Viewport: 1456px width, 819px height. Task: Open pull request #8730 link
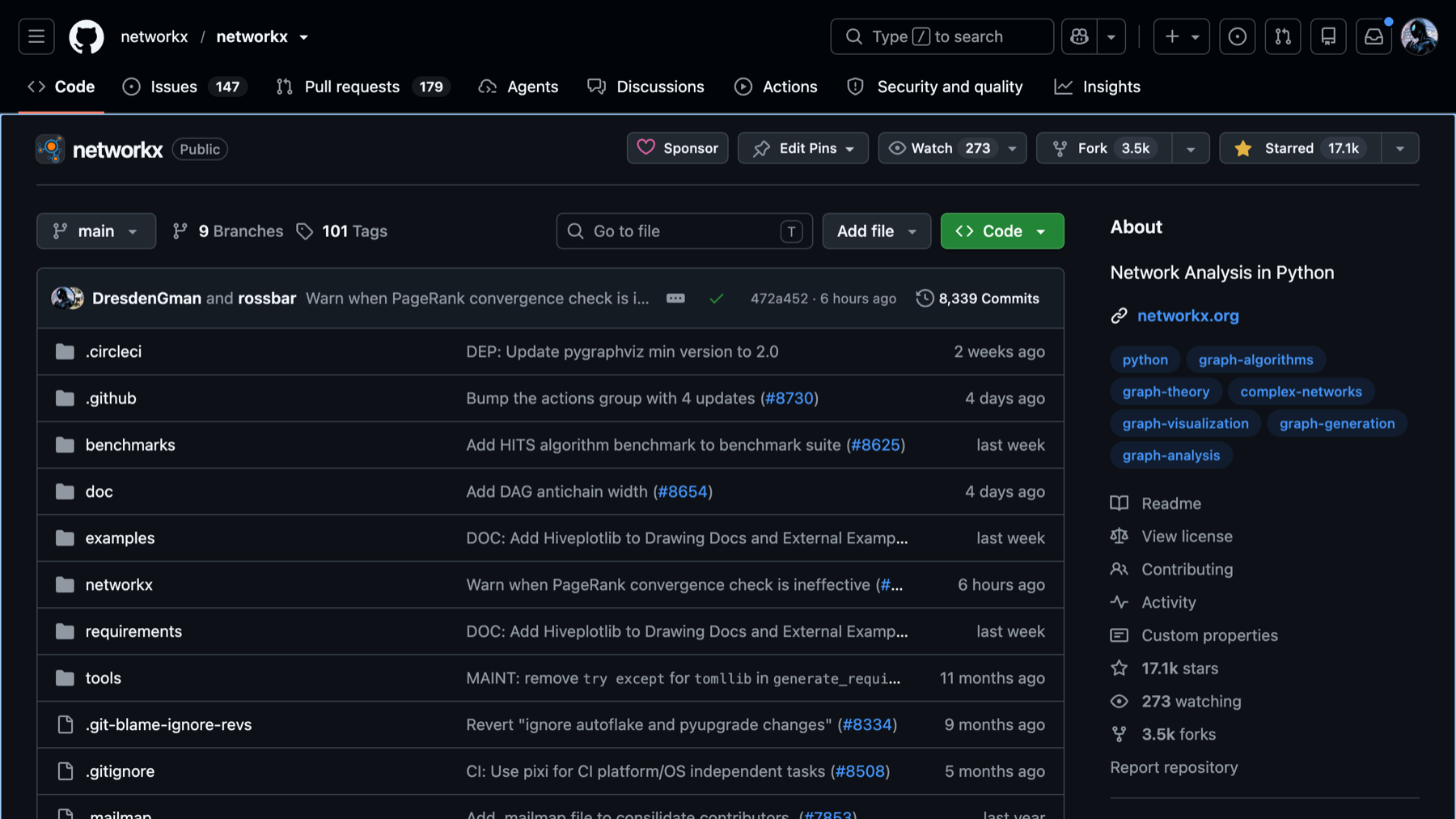(789, 398)
